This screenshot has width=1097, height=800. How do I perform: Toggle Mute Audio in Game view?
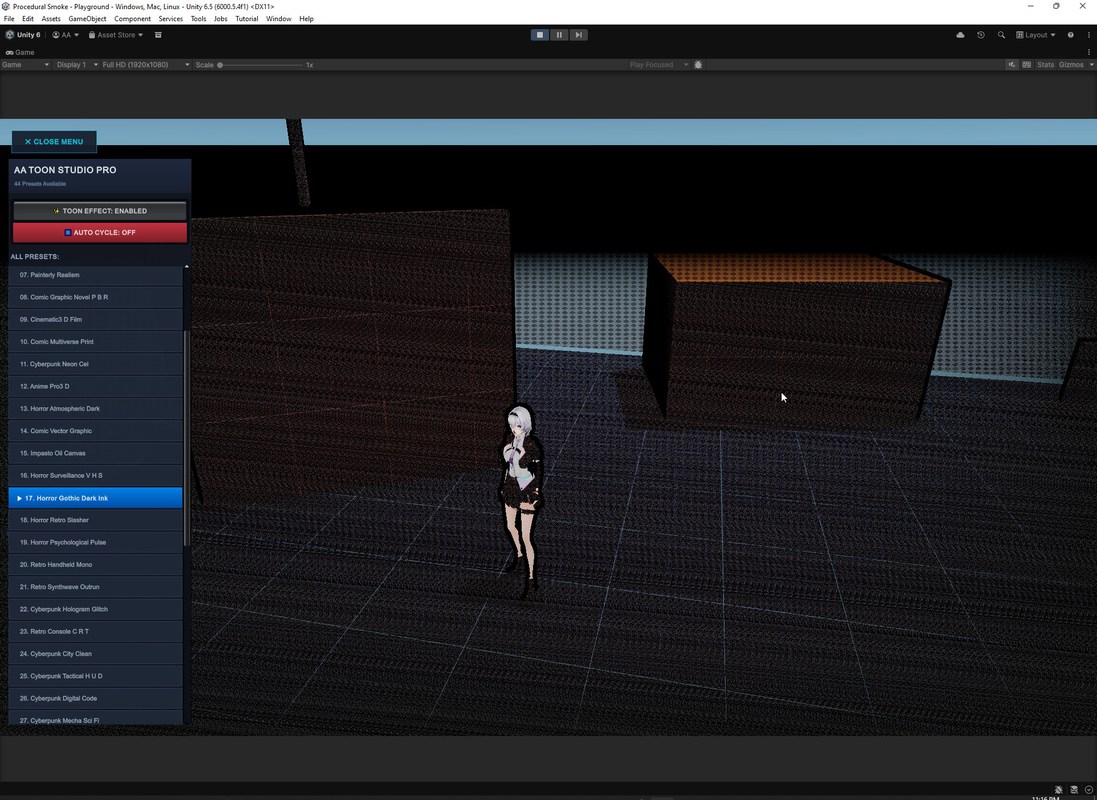click(1012, 65)
